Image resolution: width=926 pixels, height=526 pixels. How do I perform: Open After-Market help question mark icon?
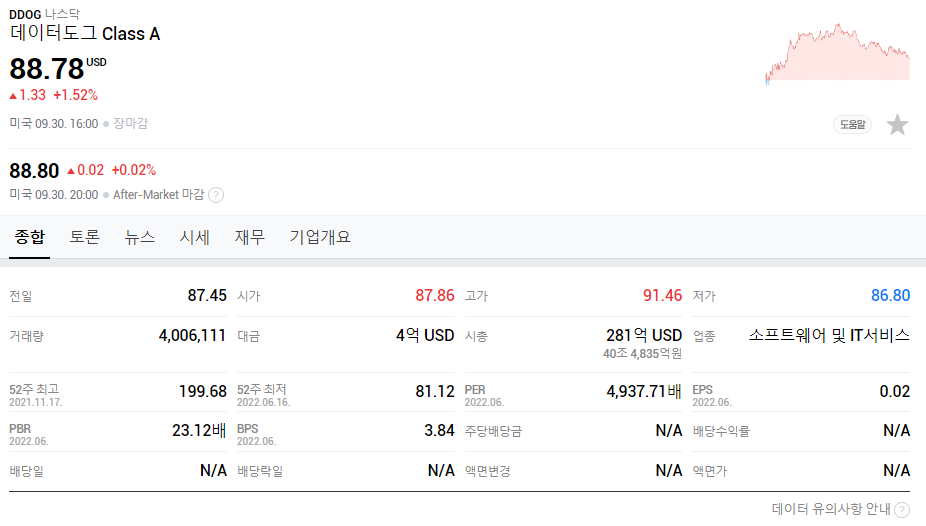click(x=216, y=195)
